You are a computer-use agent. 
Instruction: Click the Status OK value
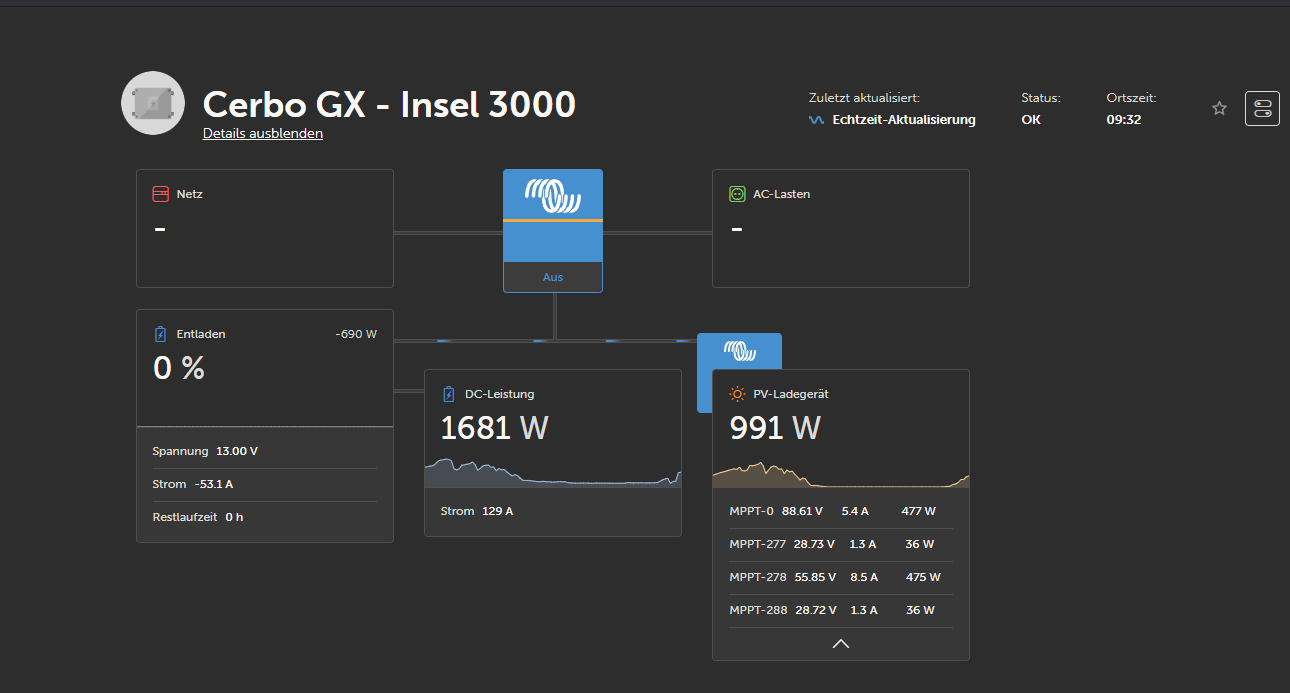[1031, 120]
